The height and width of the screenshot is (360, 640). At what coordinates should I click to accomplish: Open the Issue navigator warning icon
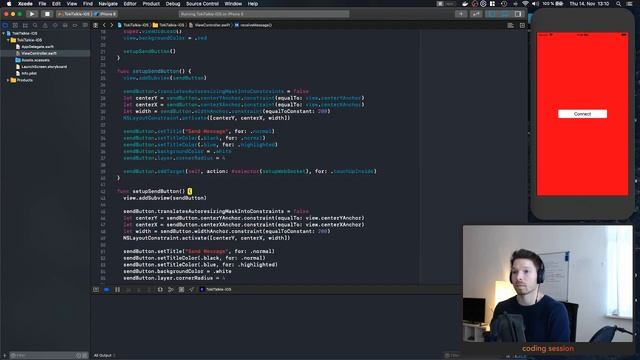(45, 25)
